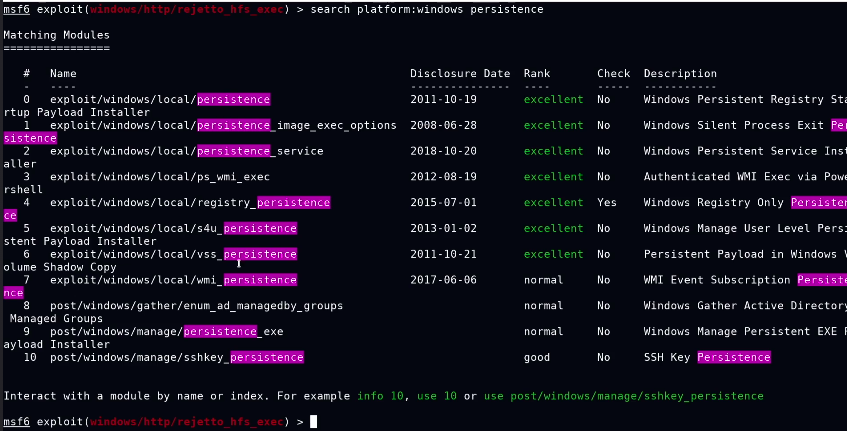Click the 'Rank' column header
This screenshot has width=847, height=431.
pos(537,73)
